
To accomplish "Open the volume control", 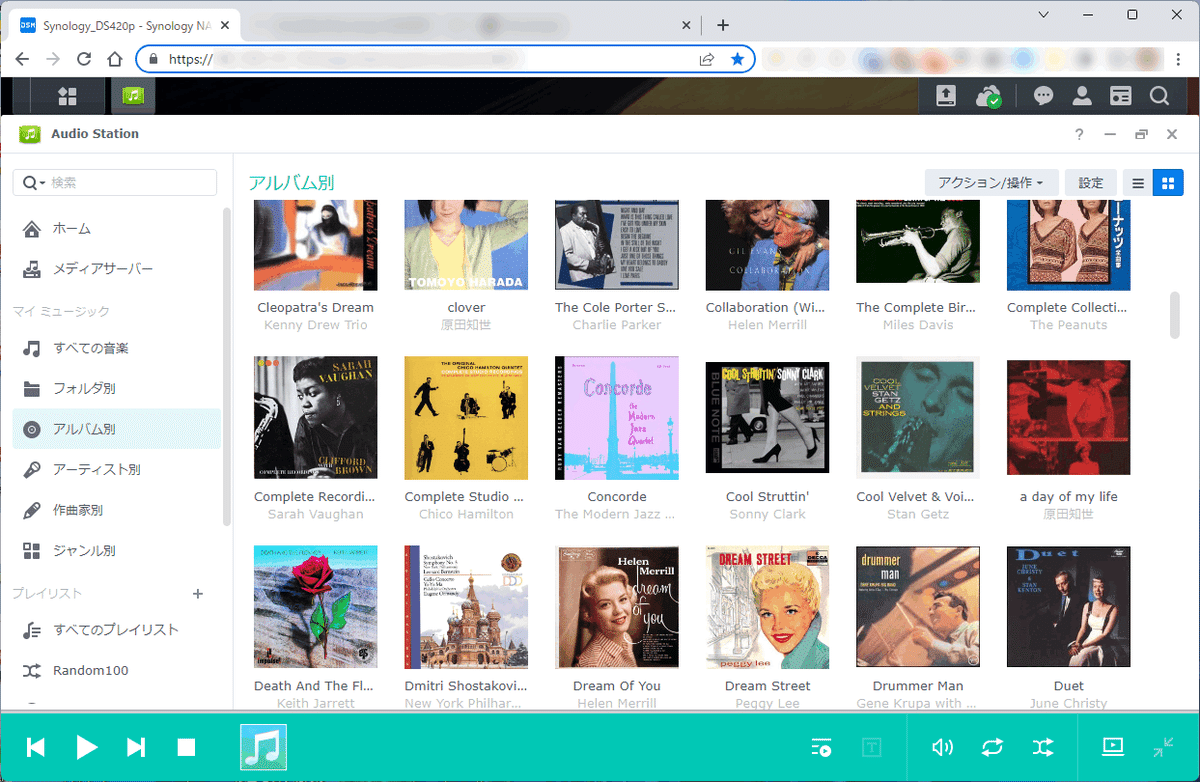I will point(942,747).
